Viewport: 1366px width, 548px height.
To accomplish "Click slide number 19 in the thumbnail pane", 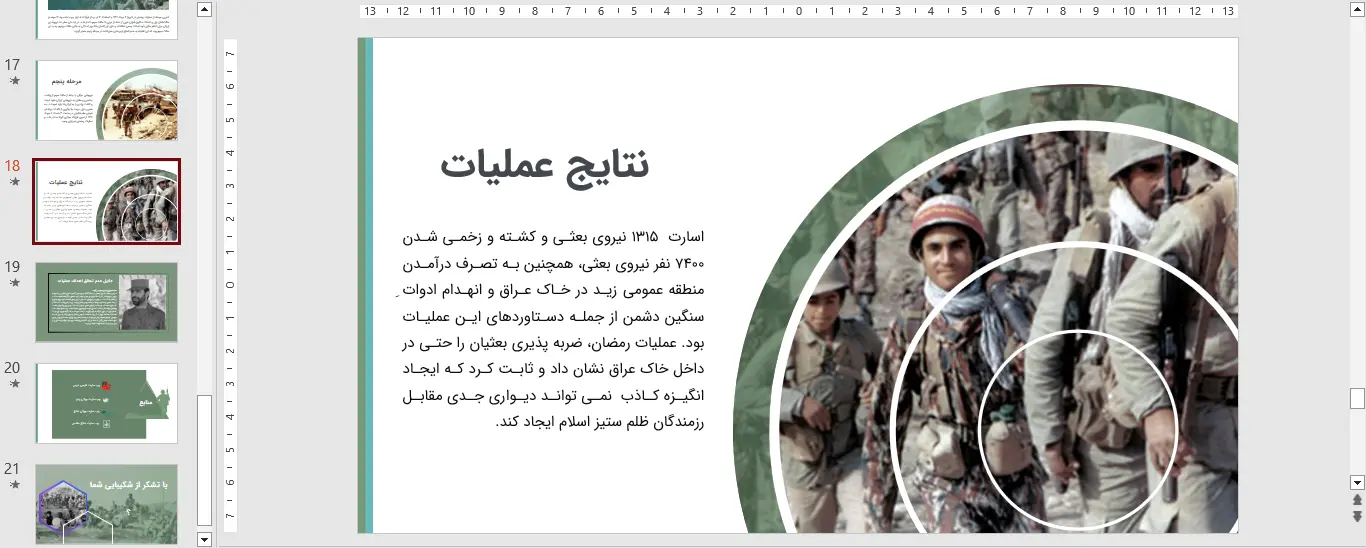I will coord(12,267).
